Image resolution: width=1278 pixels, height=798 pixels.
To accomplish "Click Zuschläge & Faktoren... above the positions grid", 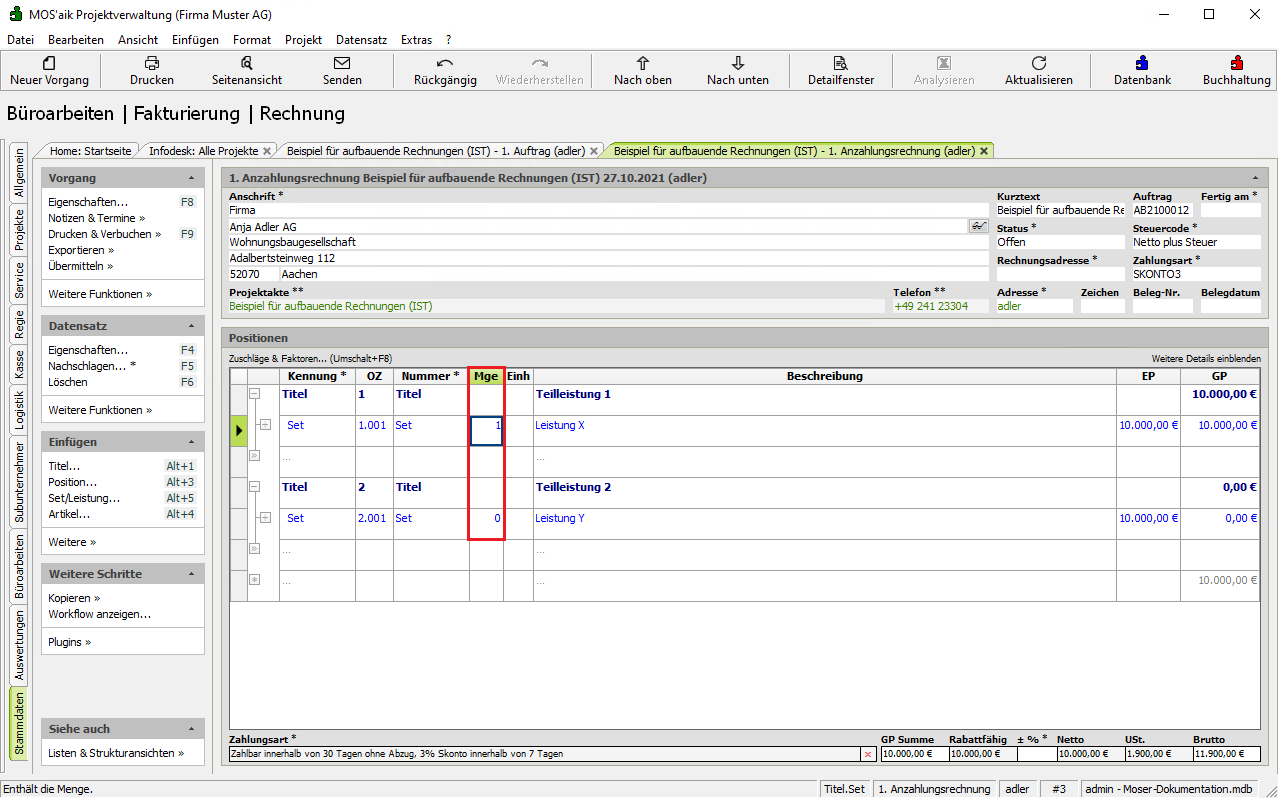I will click(310, 358).
